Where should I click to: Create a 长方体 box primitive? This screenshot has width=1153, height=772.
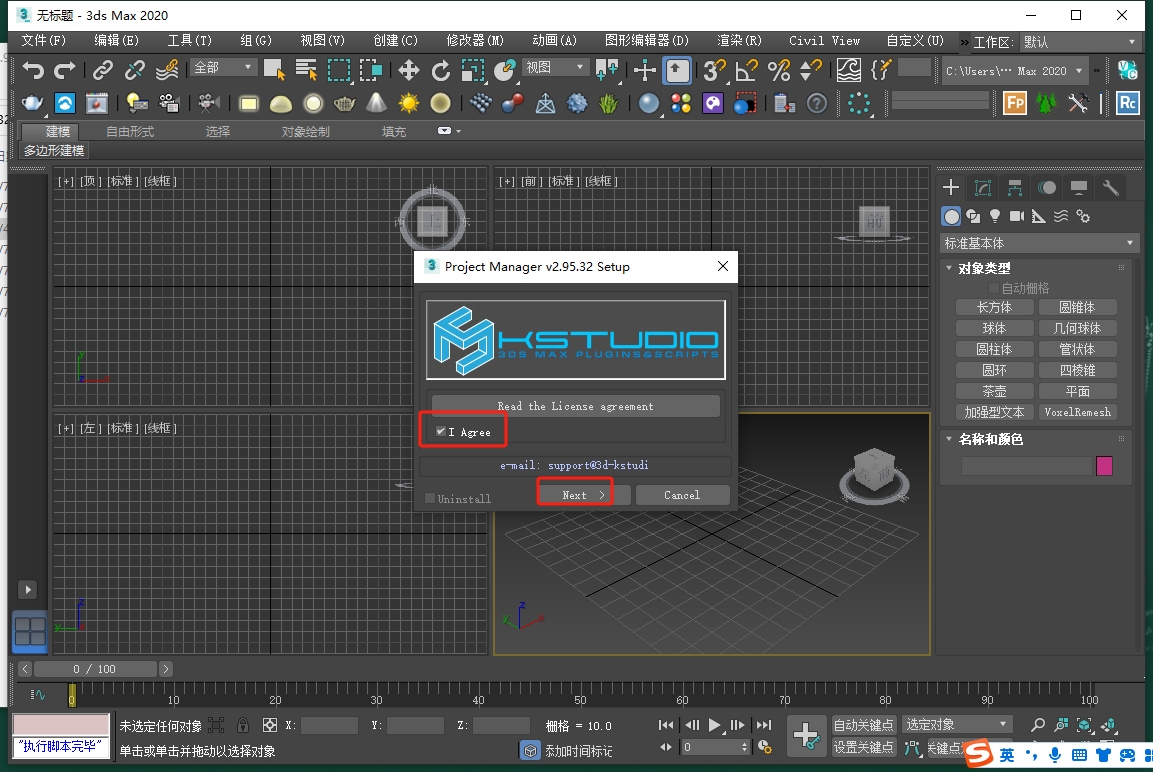pyautogui.click(x=994, y=307)
